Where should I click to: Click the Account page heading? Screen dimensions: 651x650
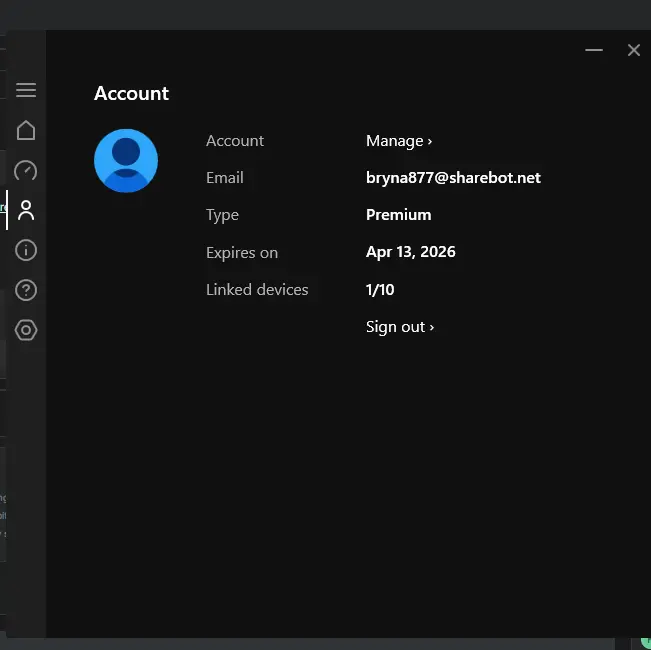131,93
